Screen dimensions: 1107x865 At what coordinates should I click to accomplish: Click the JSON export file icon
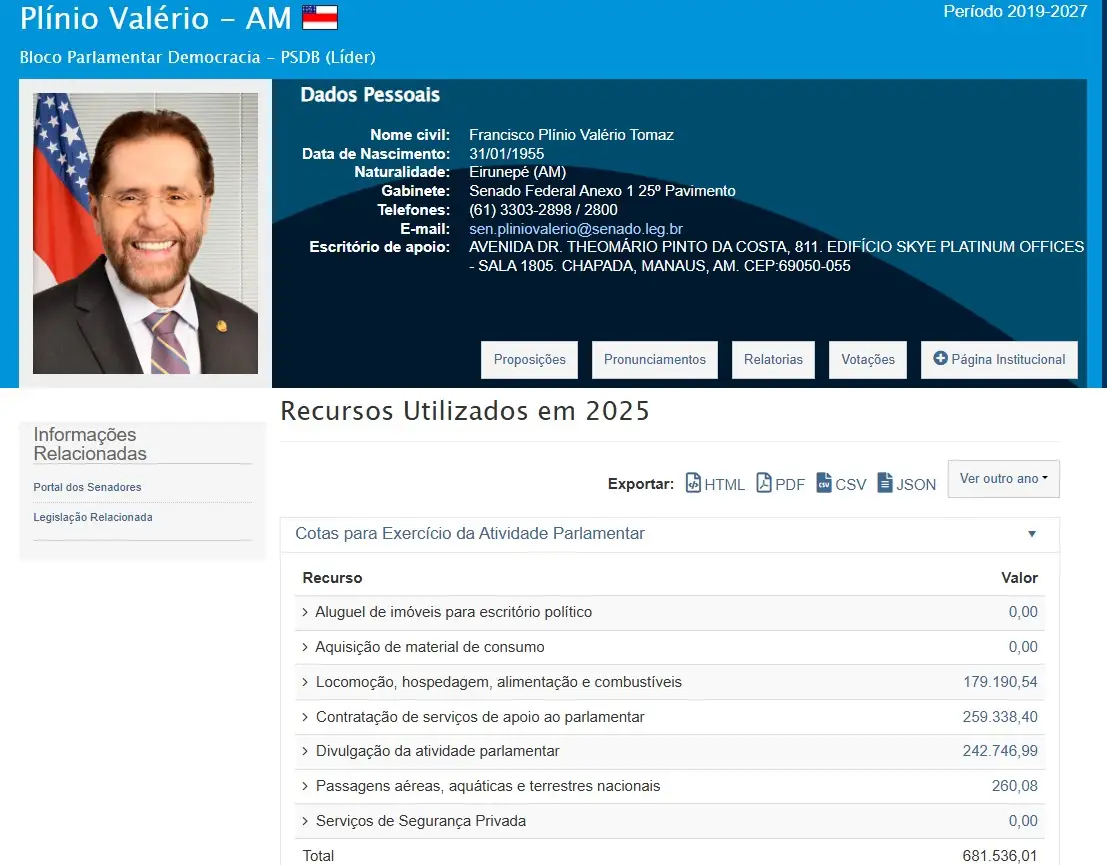tap(885, 483)
